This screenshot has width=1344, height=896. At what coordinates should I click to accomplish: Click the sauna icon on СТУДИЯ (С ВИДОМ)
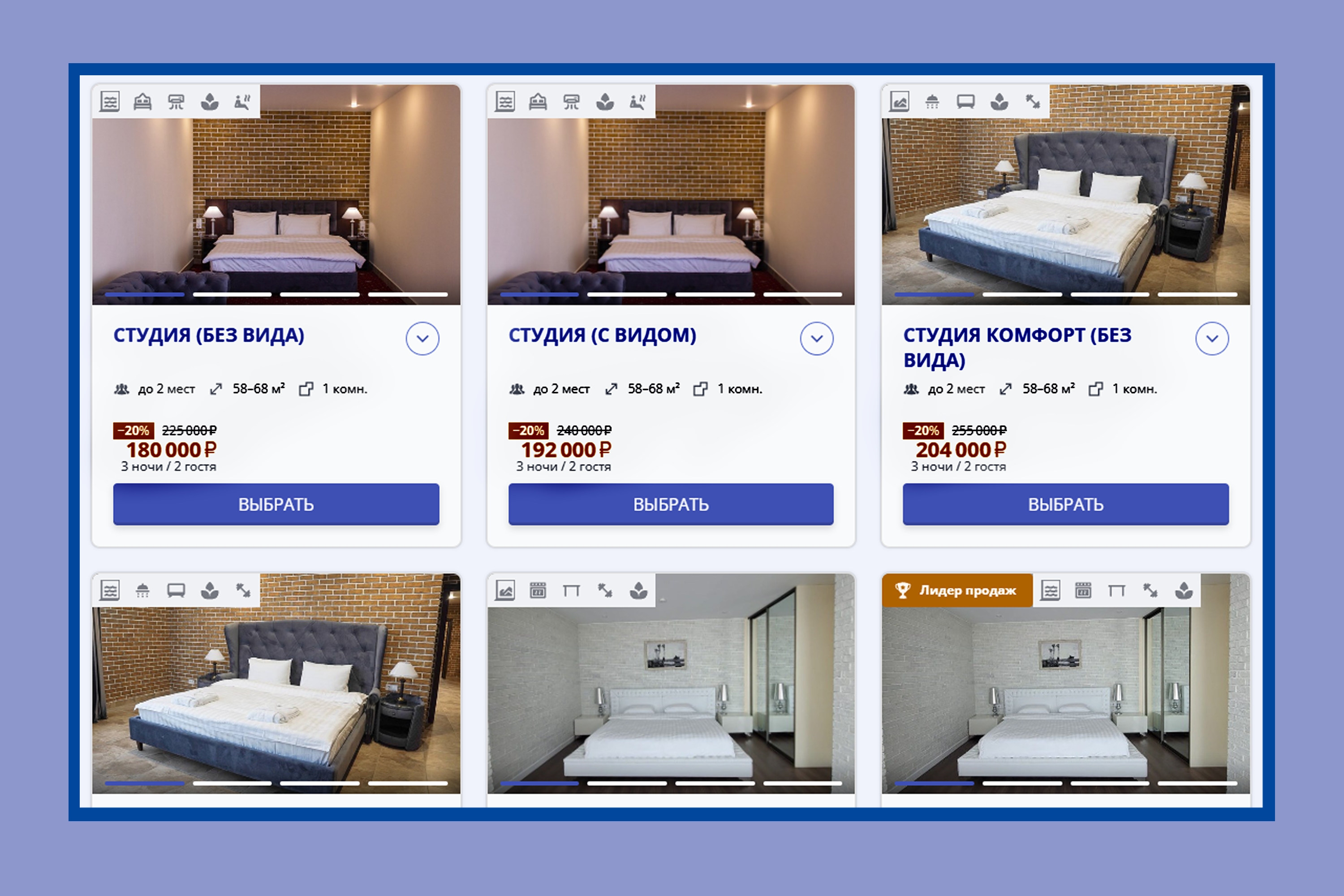638,102
